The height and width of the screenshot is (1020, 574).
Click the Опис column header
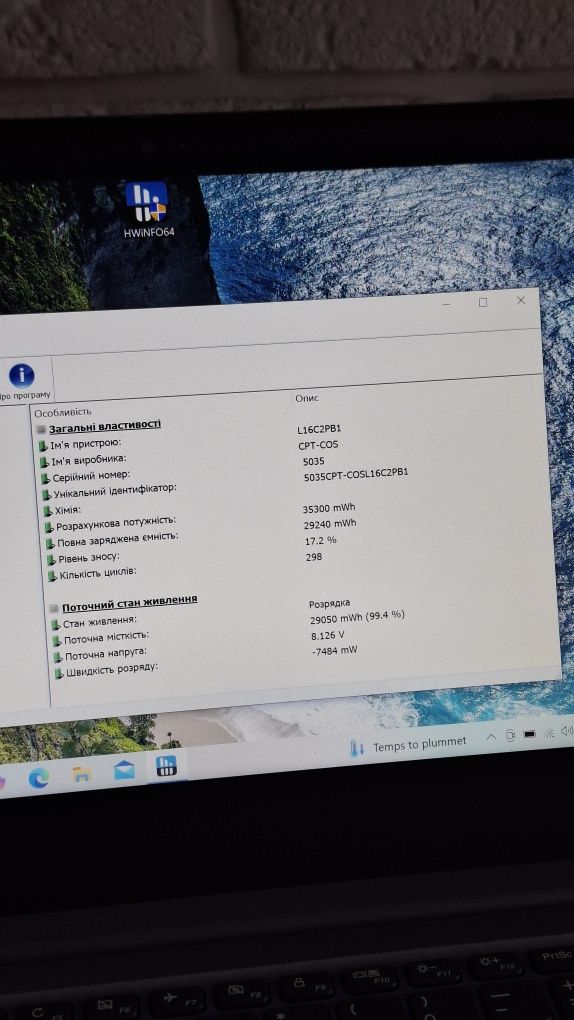pyautogui.click(x=307, y=398)
